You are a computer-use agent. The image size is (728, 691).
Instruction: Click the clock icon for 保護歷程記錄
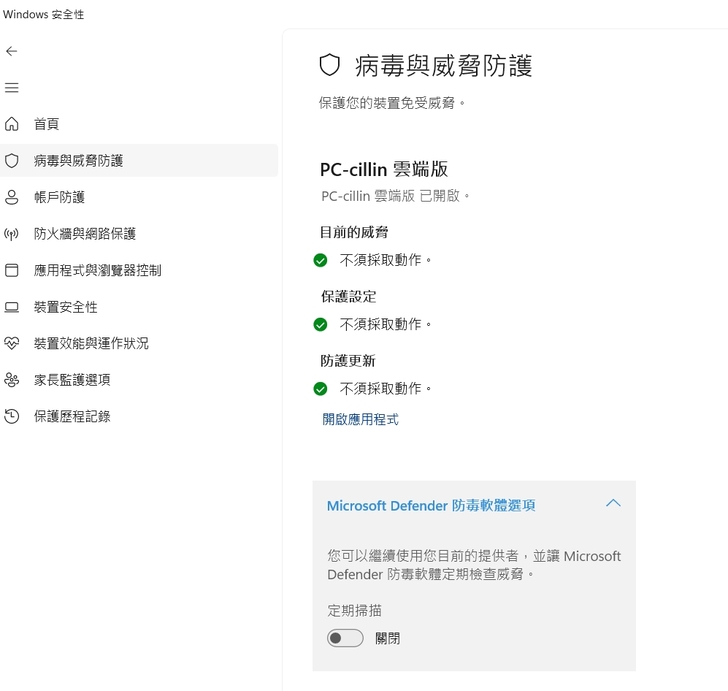pos(12,416)
